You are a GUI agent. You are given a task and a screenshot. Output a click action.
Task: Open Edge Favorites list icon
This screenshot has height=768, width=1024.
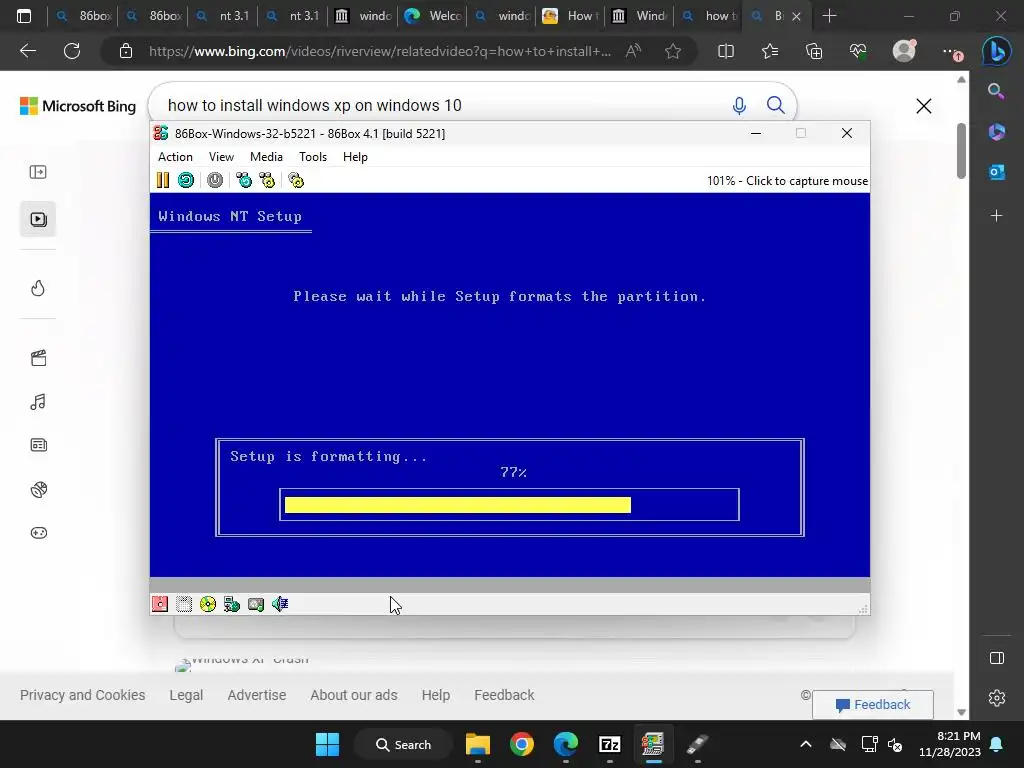coord(770,51)
